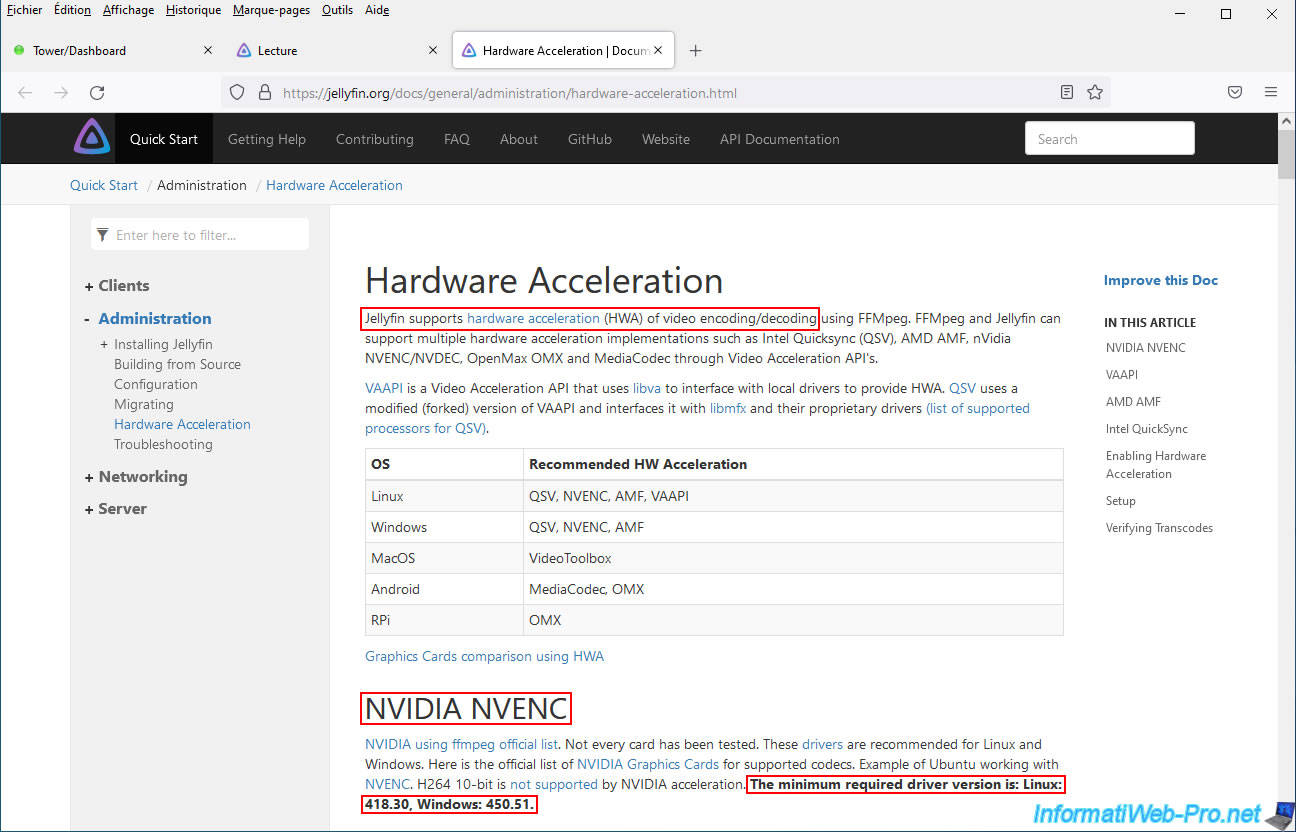Reload the page with the refresh icon

pos(97,92)
